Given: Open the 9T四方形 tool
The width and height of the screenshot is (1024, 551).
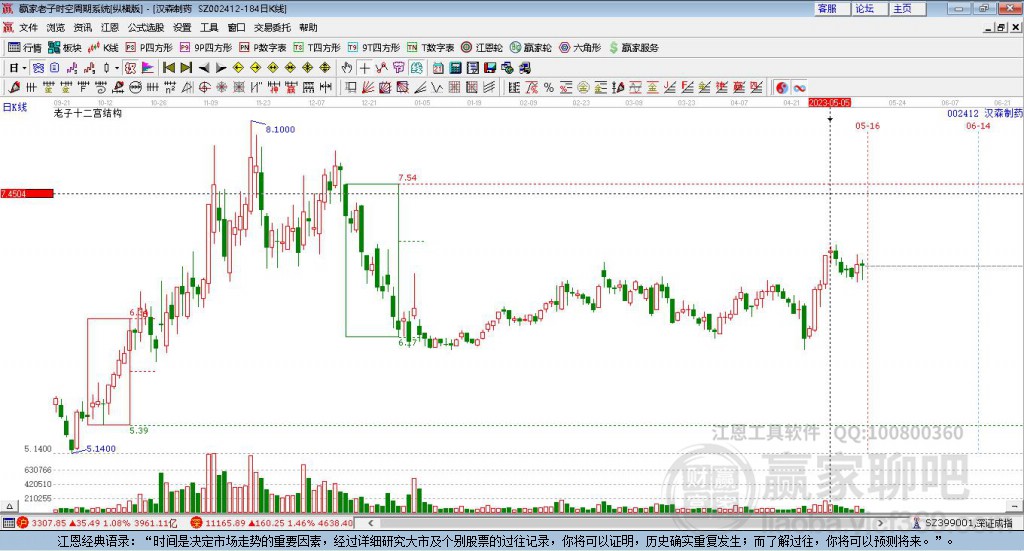Looking at the screenshot, I should [373, 48].
